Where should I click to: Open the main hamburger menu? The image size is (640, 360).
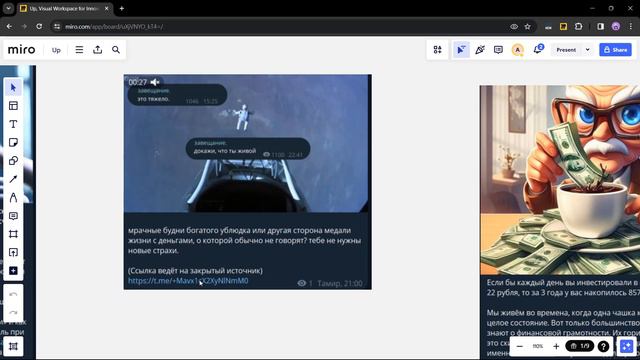[79, 50]
